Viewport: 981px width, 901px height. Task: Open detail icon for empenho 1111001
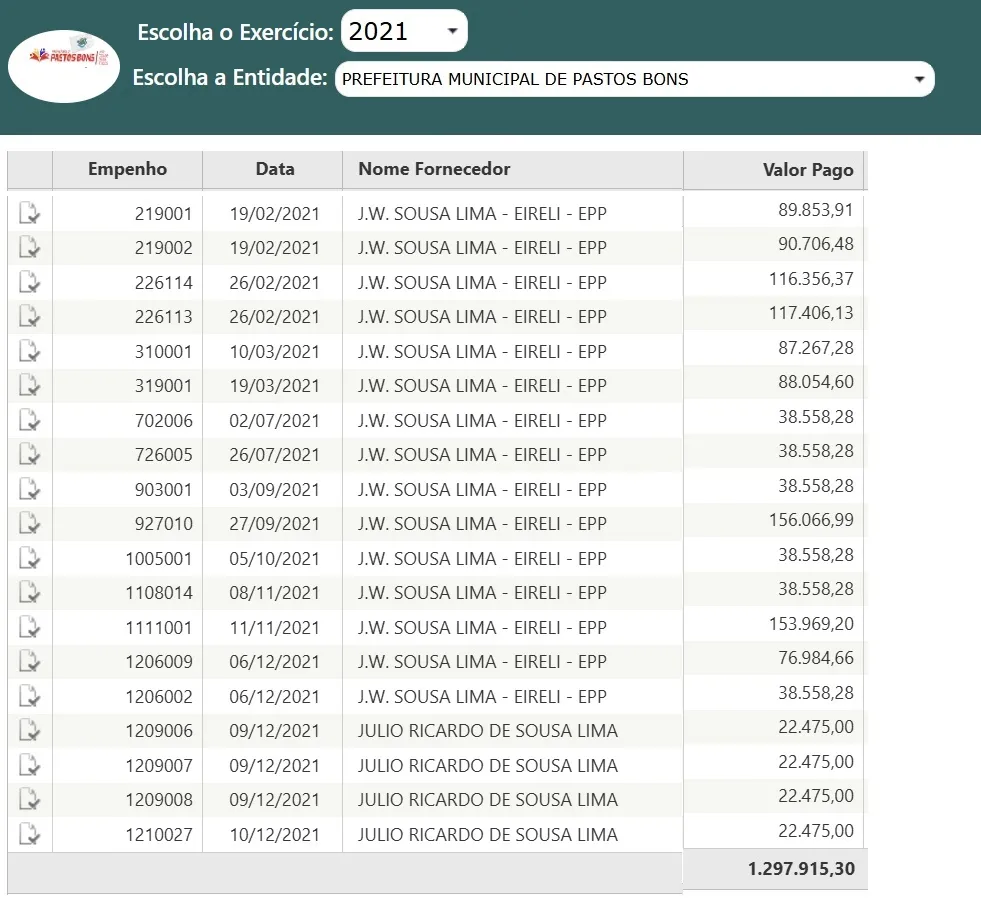tap(30, 627)
